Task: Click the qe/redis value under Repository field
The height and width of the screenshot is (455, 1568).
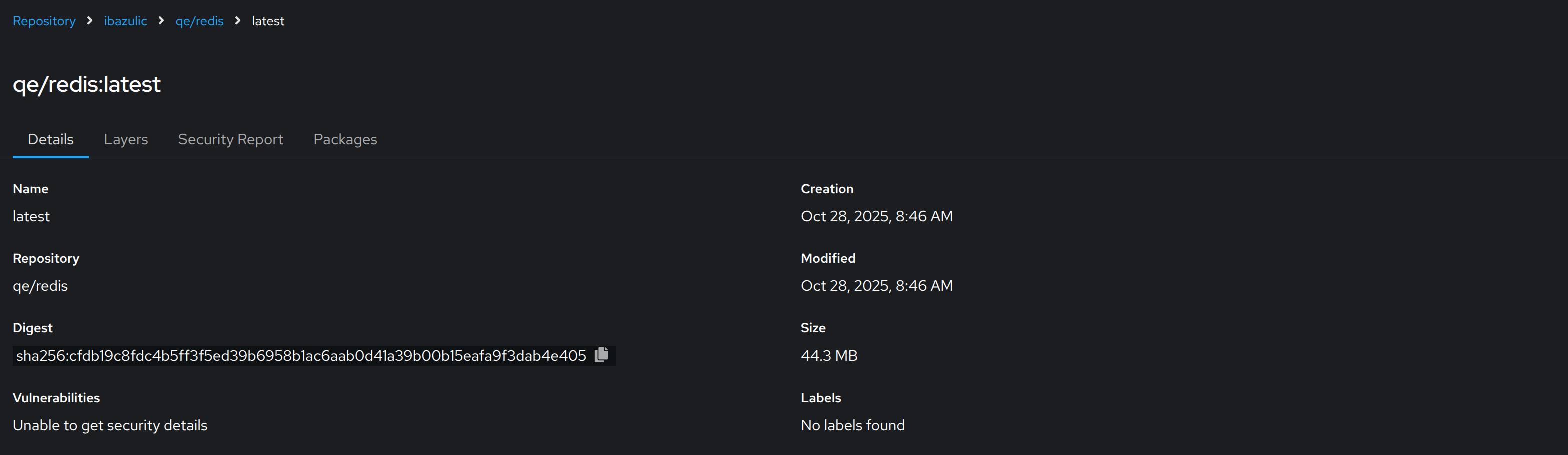Action: 40,286
